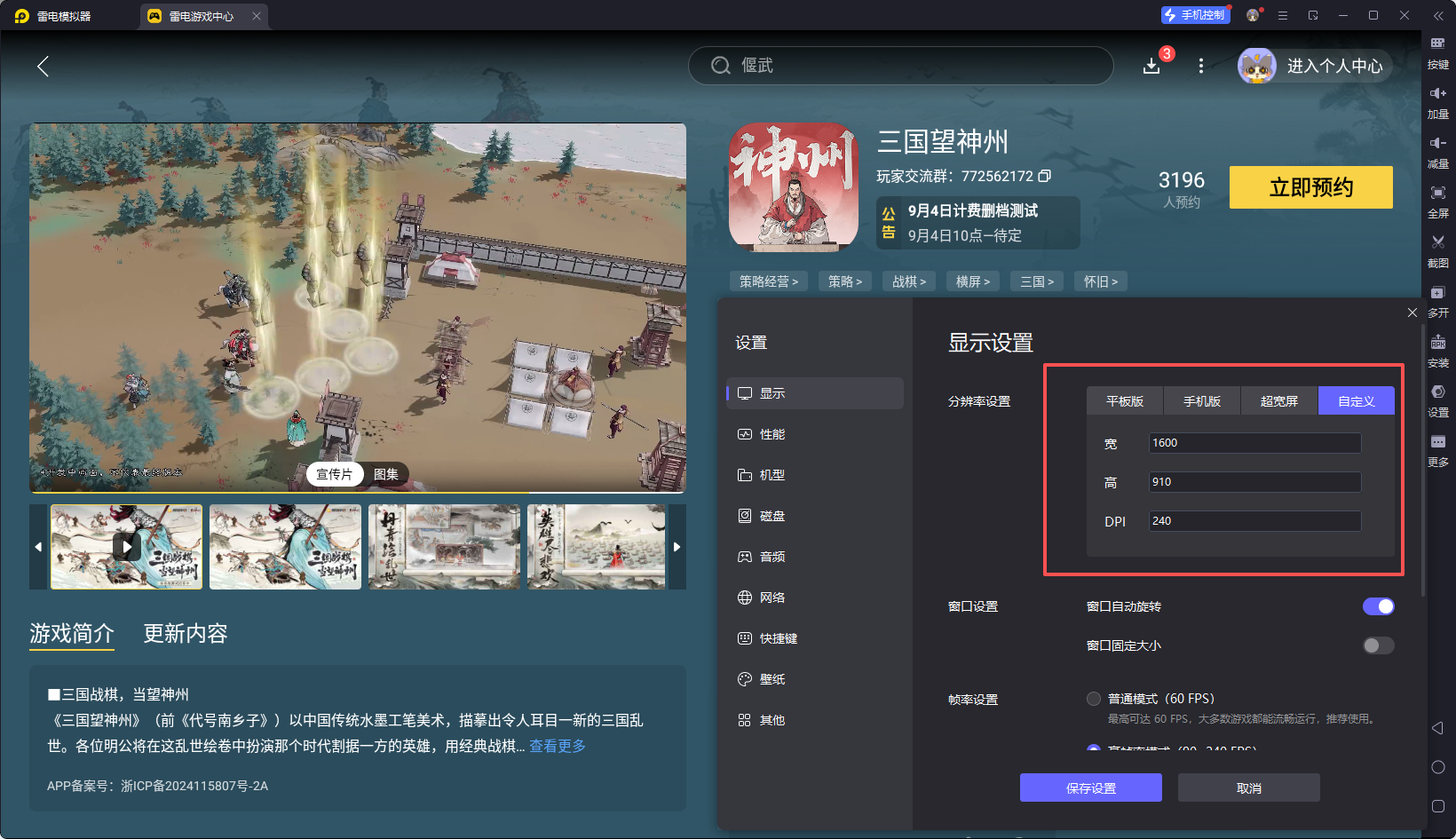Switch to the 游戏简介 tab

(x=72, y=633)
